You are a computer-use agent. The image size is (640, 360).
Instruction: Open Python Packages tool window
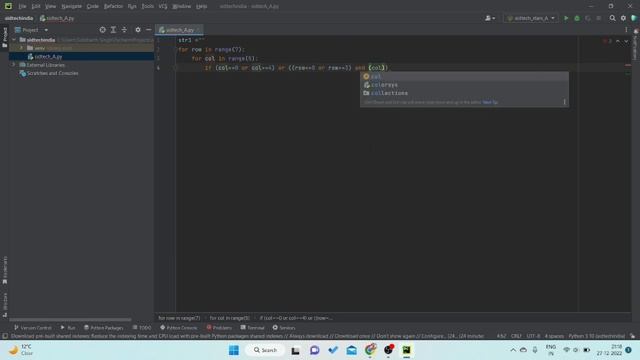(104, 328)
